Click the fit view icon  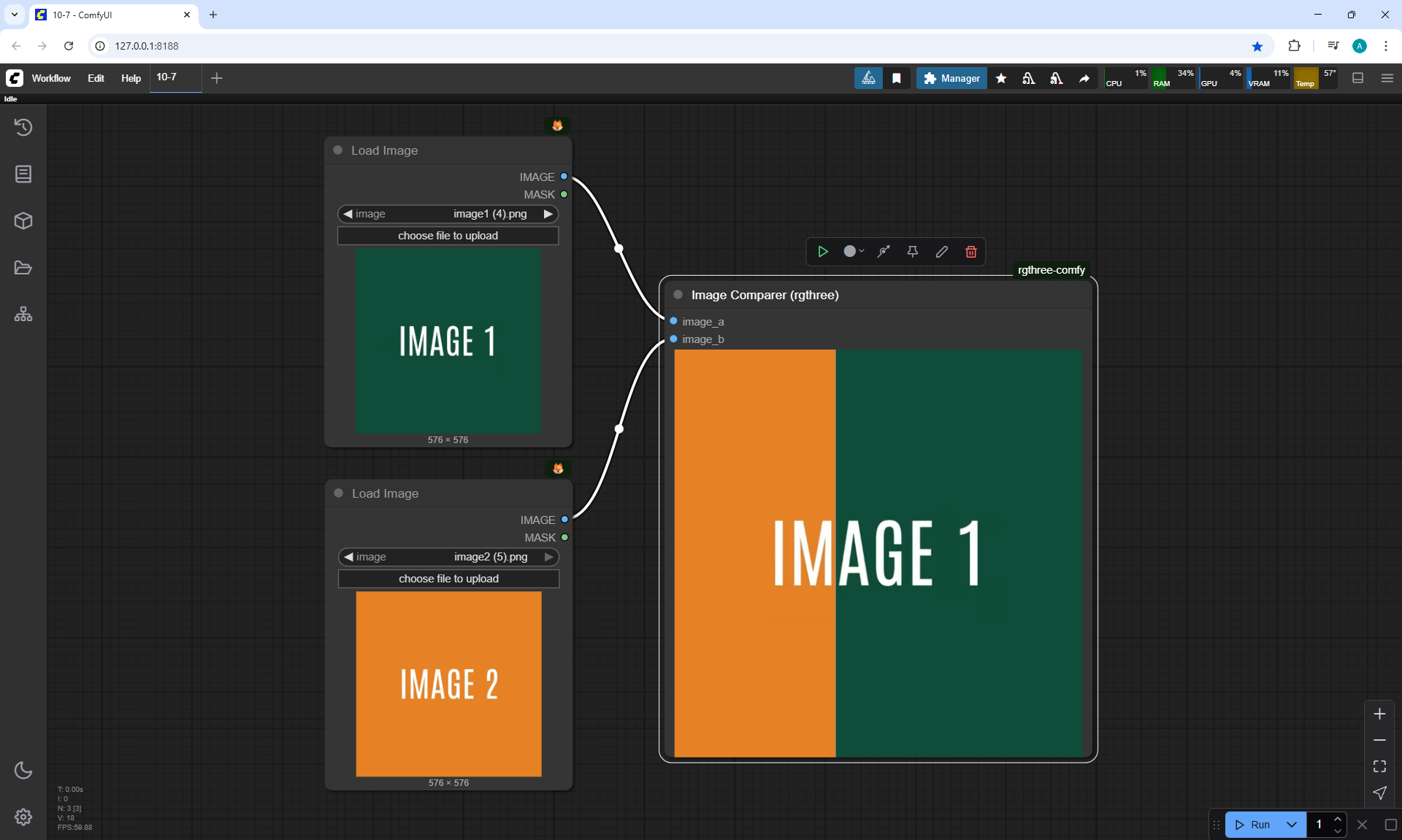click(1379, 766)
